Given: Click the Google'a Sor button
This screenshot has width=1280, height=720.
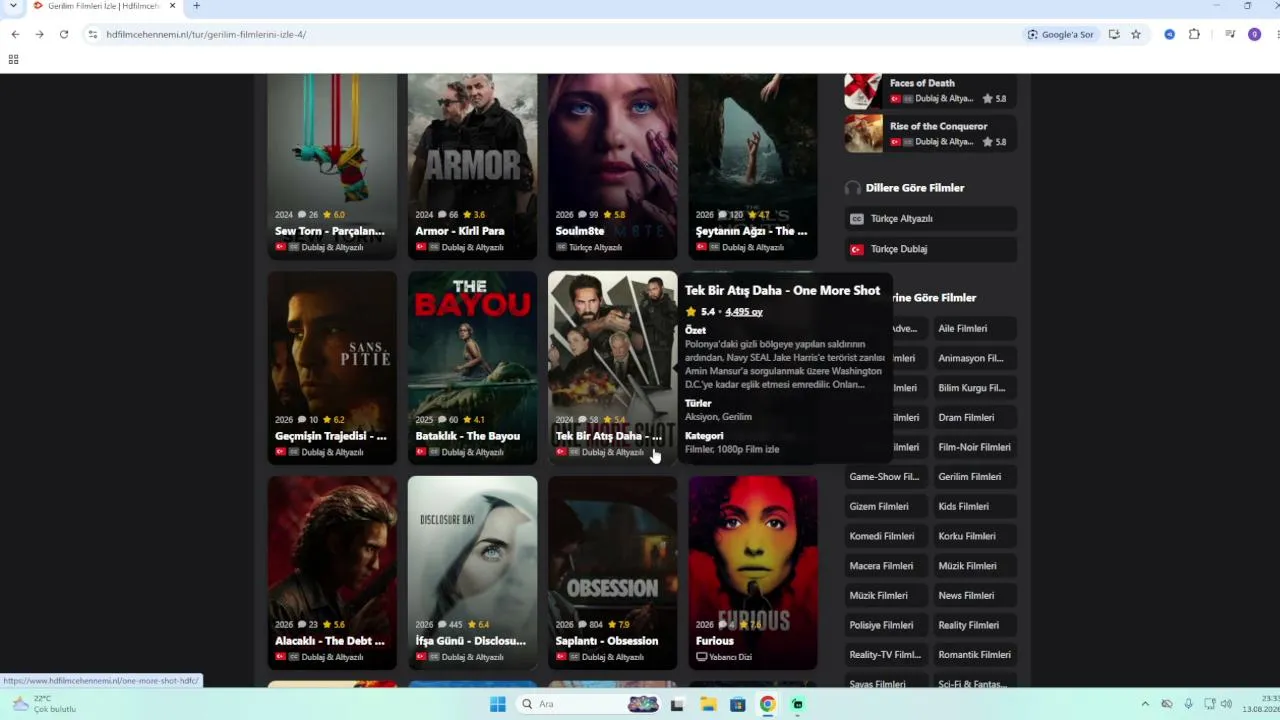Looking at the screenshot, I should tap(1060, 34).
